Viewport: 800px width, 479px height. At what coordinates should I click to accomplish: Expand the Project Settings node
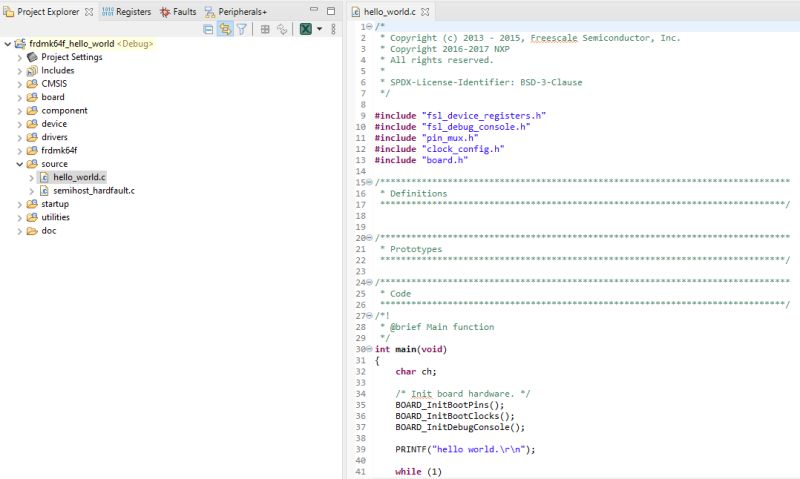19,58
